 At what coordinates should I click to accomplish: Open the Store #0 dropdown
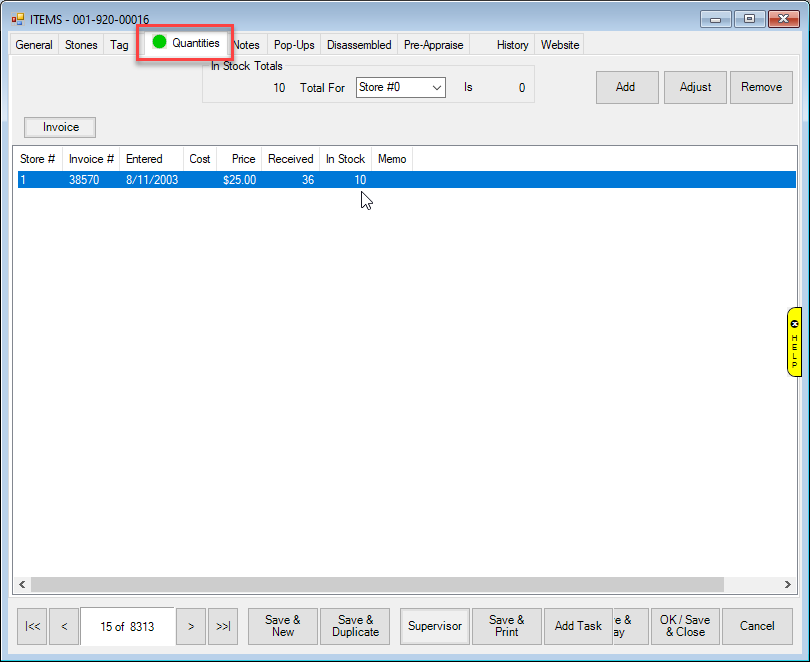(400, 88)
